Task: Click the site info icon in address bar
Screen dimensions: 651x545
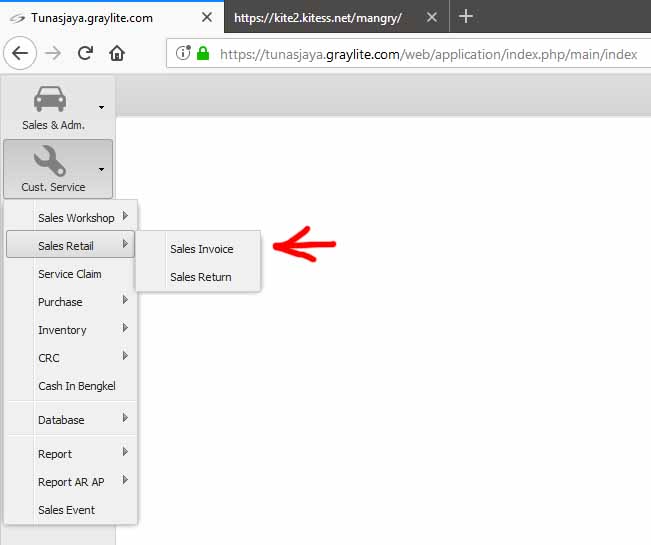Action: [183, 54]
